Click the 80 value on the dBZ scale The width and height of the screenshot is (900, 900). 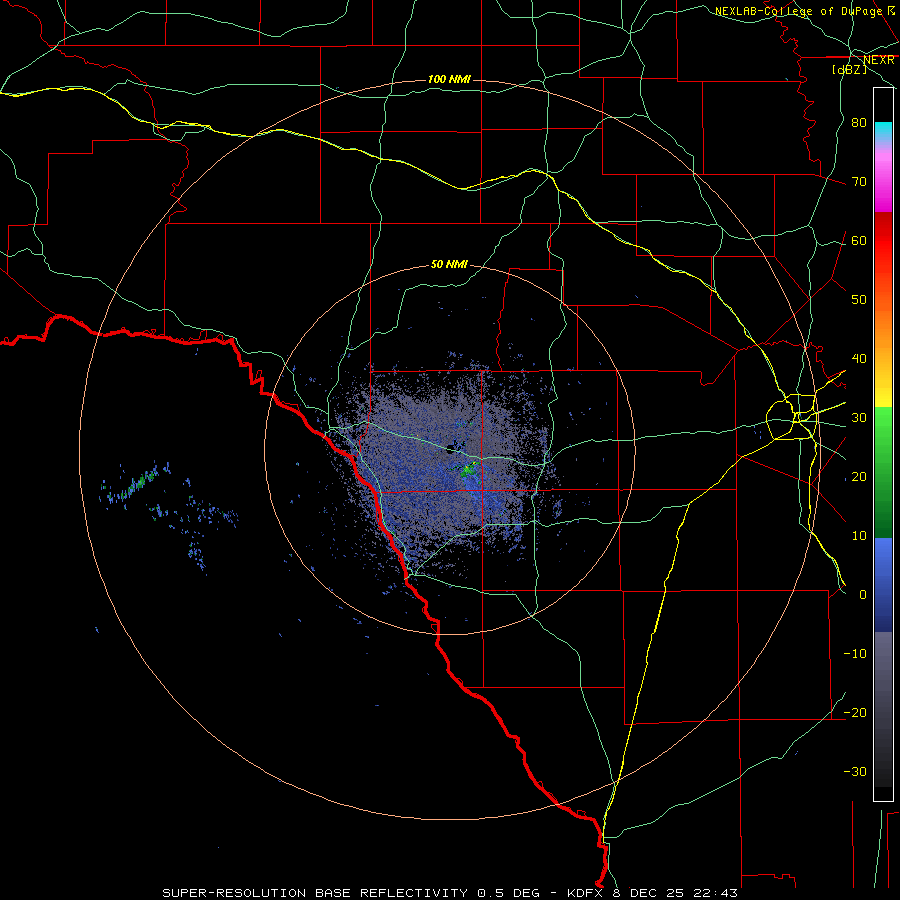859,122
